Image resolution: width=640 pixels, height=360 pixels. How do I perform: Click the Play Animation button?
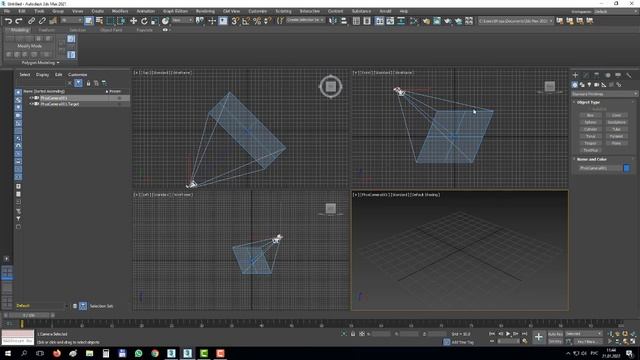point(508,334)
